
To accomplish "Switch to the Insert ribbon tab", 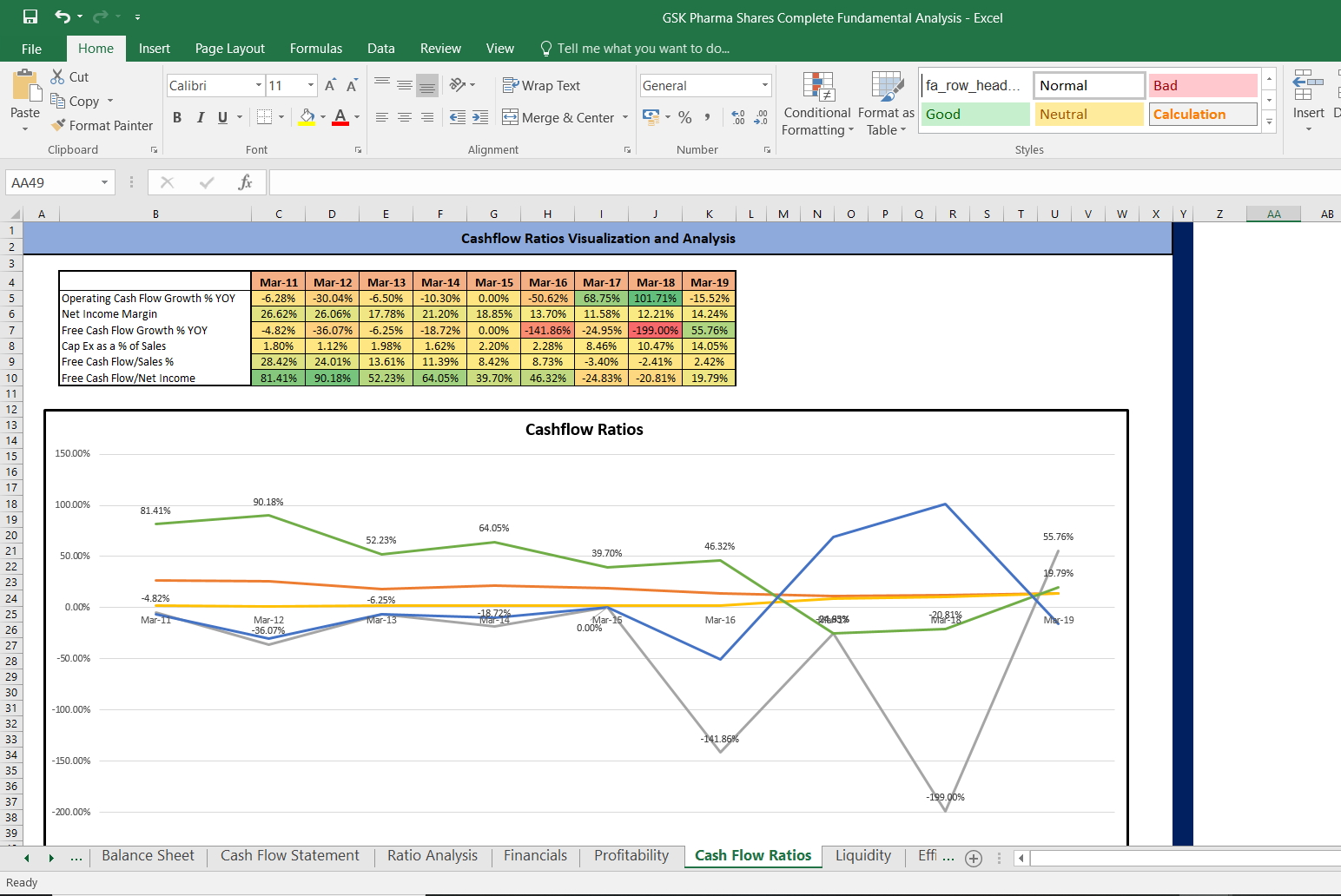I will [155, 49].
